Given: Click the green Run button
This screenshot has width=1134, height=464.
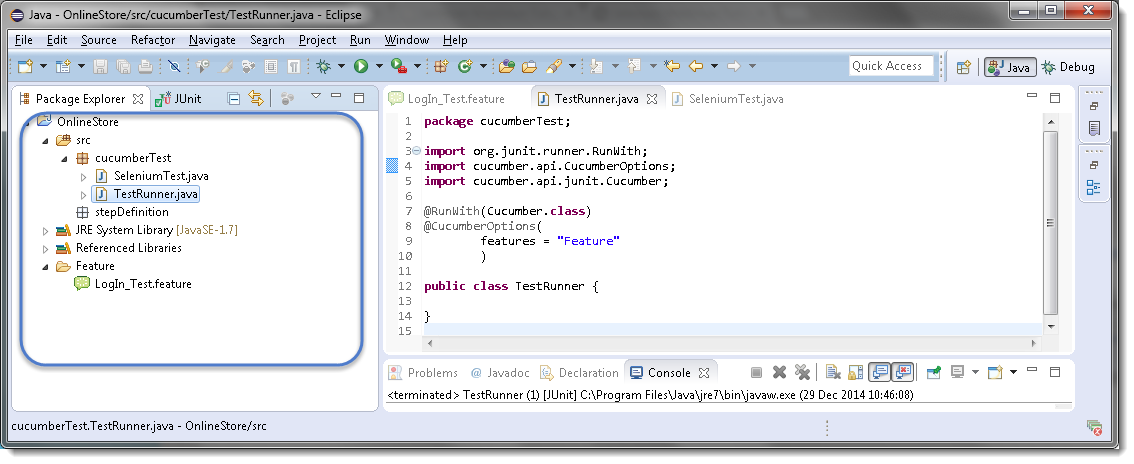Looking at the screenshot, I should (360, 66).
